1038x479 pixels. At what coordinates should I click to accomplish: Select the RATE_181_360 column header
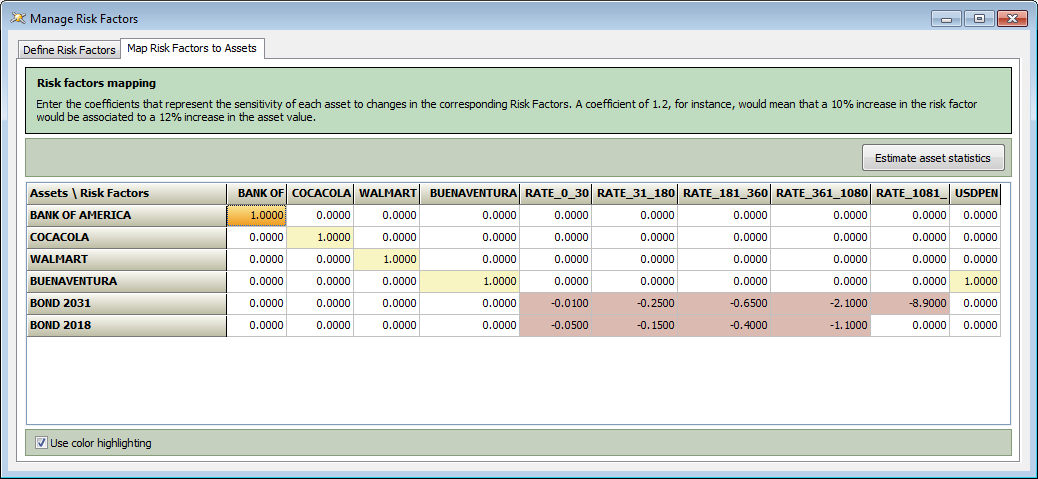pyautogui.click(x=724, y=193)
